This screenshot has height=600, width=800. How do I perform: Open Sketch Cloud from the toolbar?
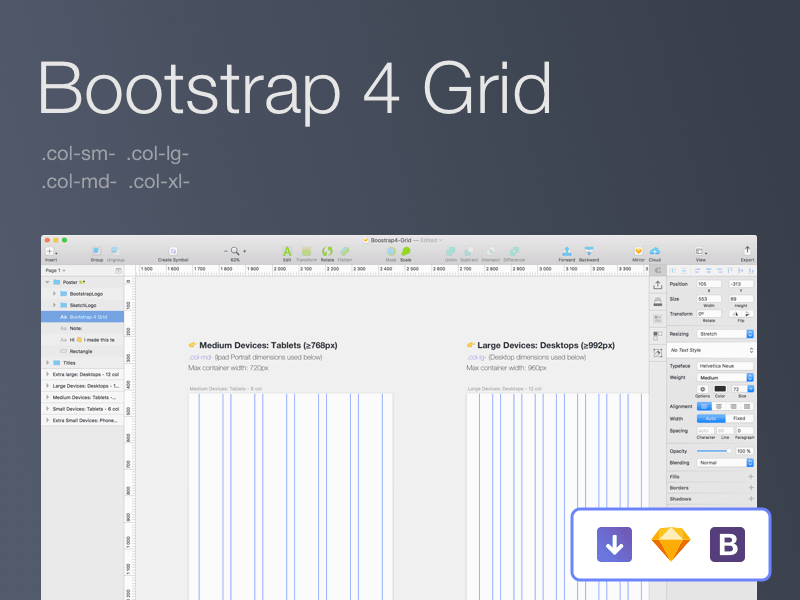tap(655, 250)
